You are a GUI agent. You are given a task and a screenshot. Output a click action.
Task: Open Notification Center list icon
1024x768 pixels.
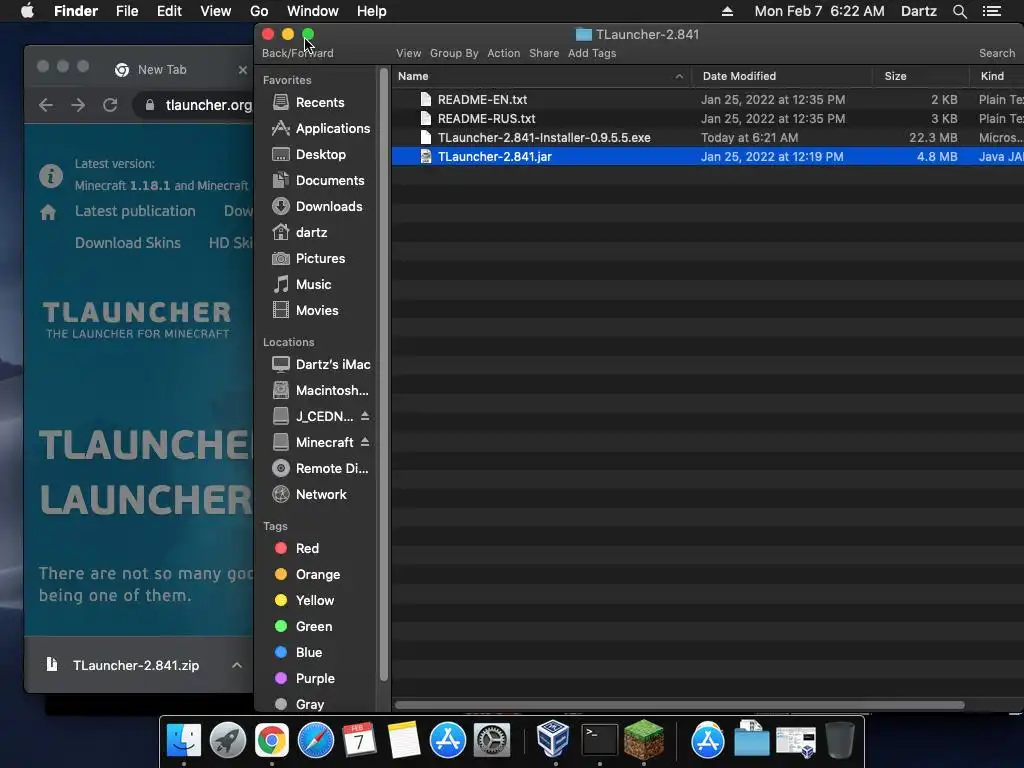pyautogui.click(x=991, y=11)
